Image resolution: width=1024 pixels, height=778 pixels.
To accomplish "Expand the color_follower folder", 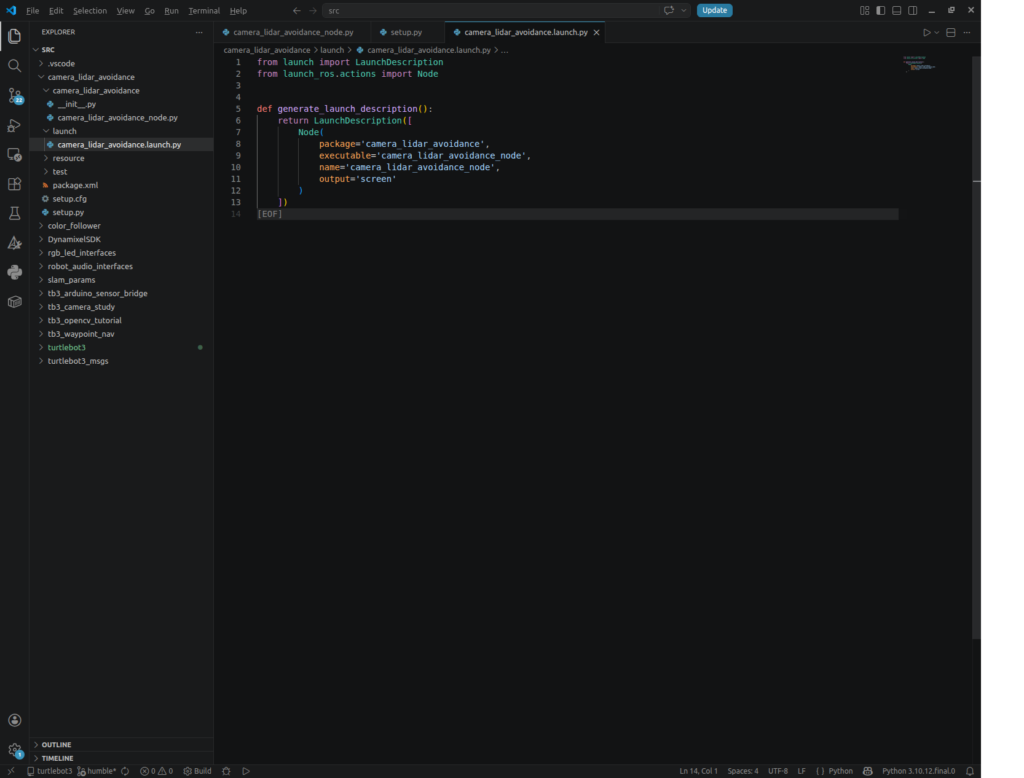I will point(74,226).
